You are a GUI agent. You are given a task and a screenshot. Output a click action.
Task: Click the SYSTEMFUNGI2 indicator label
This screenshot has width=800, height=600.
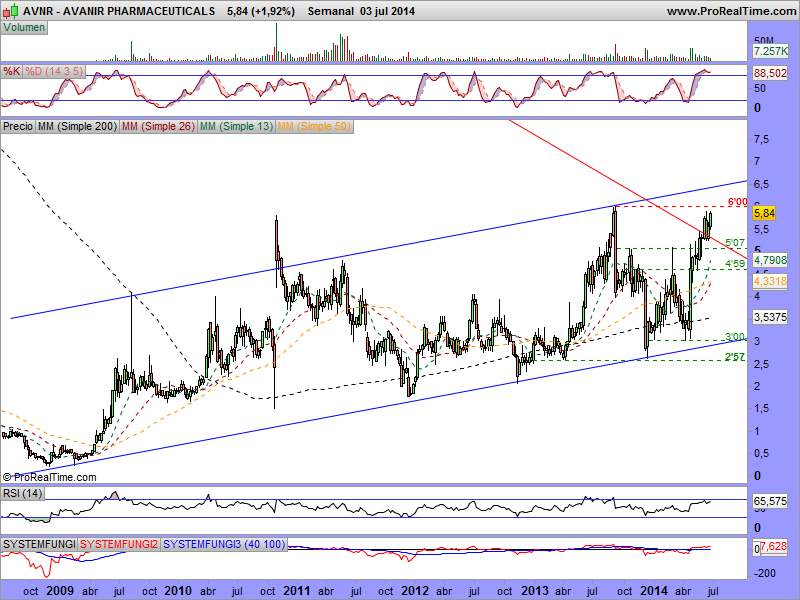(119, 544)
